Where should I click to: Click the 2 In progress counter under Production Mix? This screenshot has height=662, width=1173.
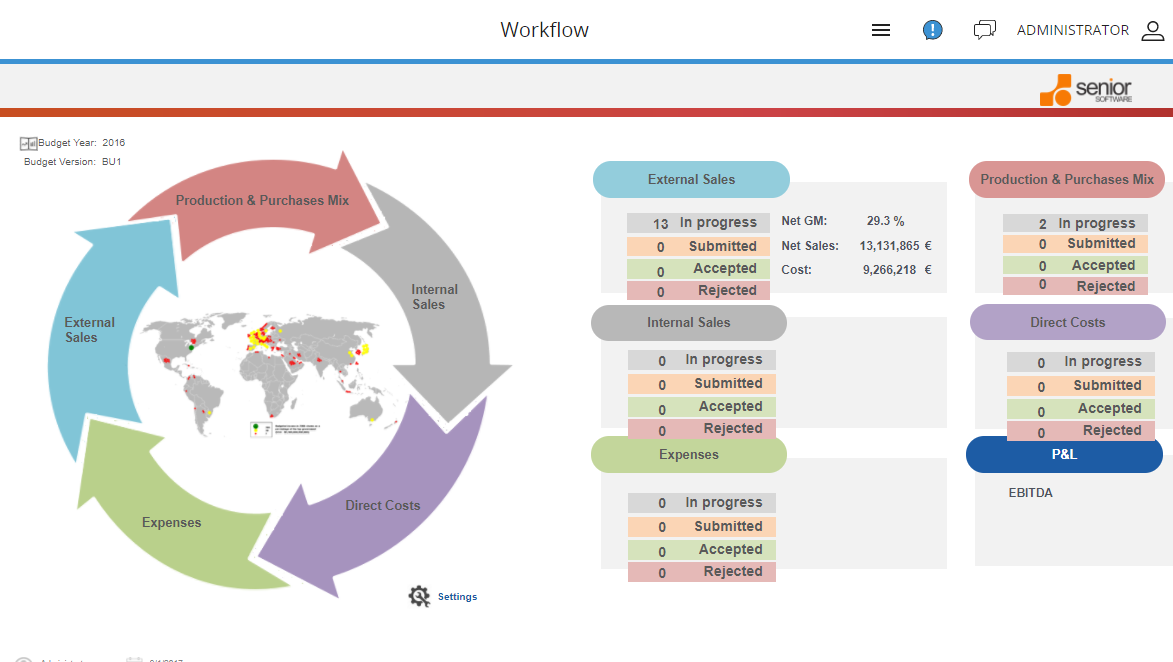point(1074,222)
